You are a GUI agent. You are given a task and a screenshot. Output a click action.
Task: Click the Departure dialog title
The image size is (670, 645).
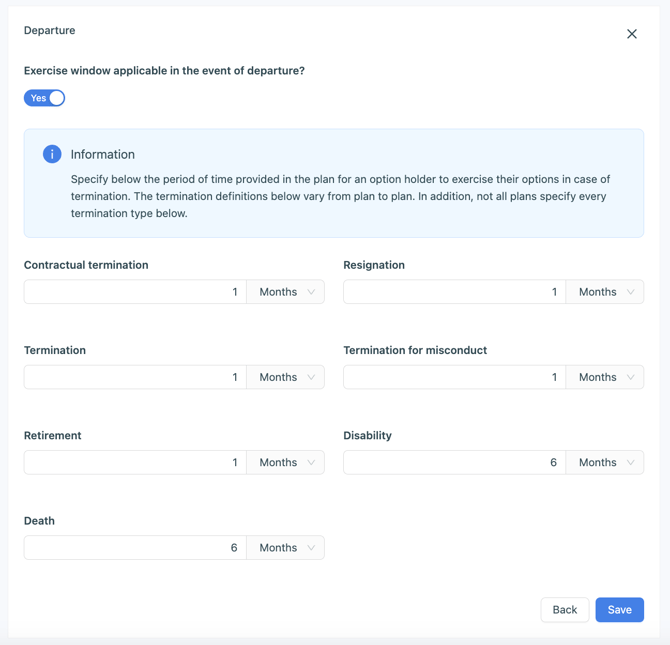click(x=50, y=31)
